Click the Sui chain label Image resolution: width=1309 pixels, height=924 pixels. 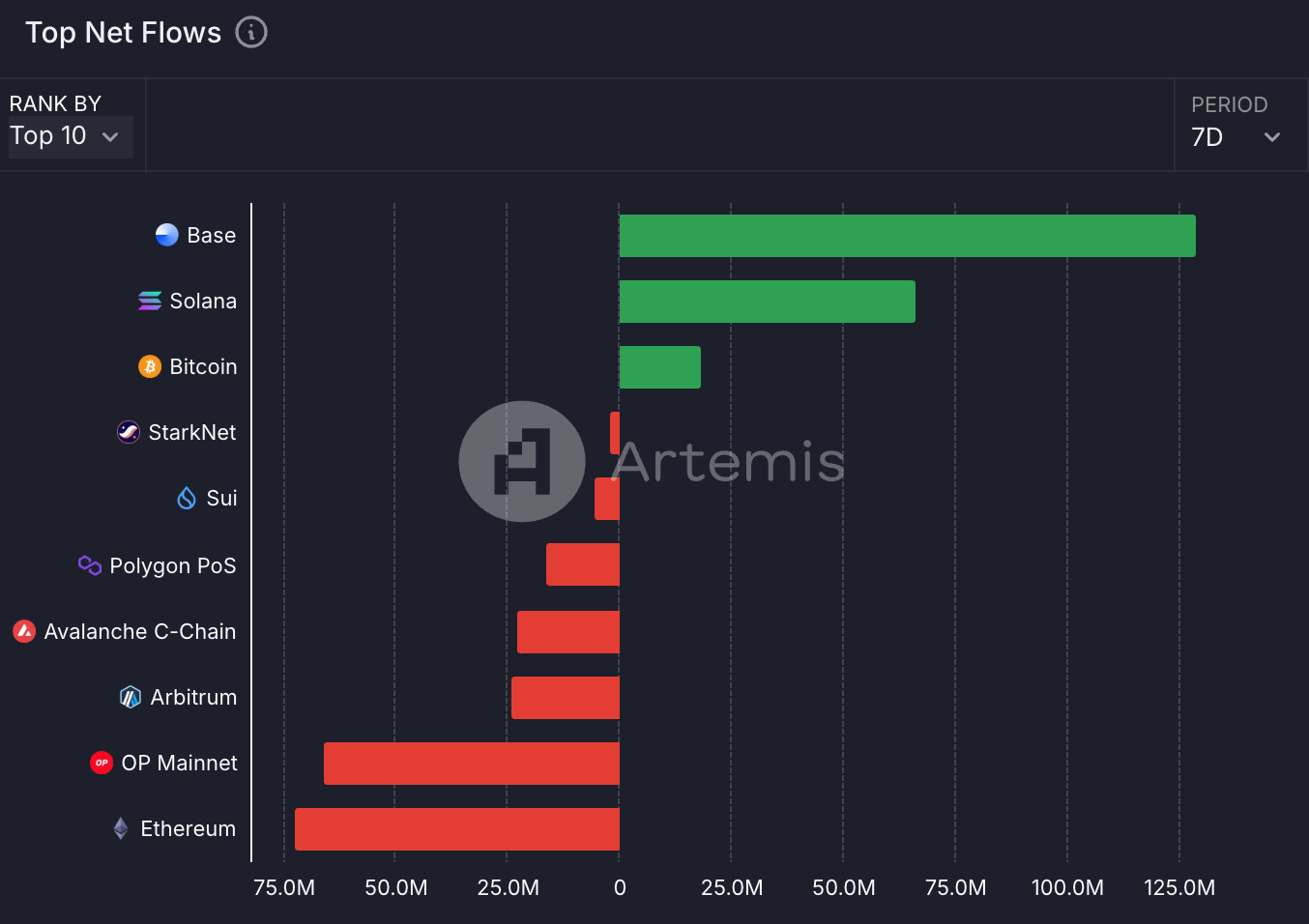coord(221,498)
